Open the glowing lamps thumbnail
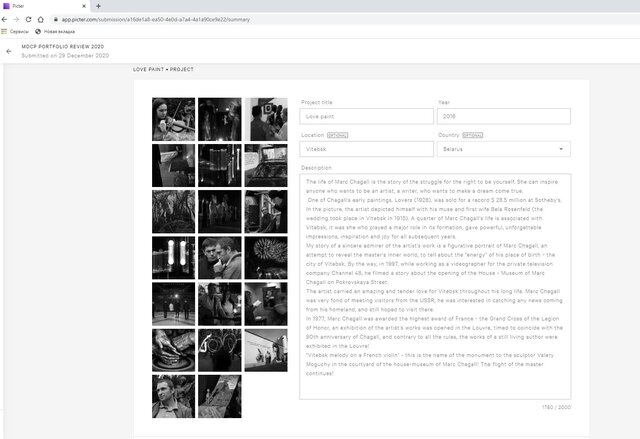Viewport: 640px width, 439px height. (173, 258)
